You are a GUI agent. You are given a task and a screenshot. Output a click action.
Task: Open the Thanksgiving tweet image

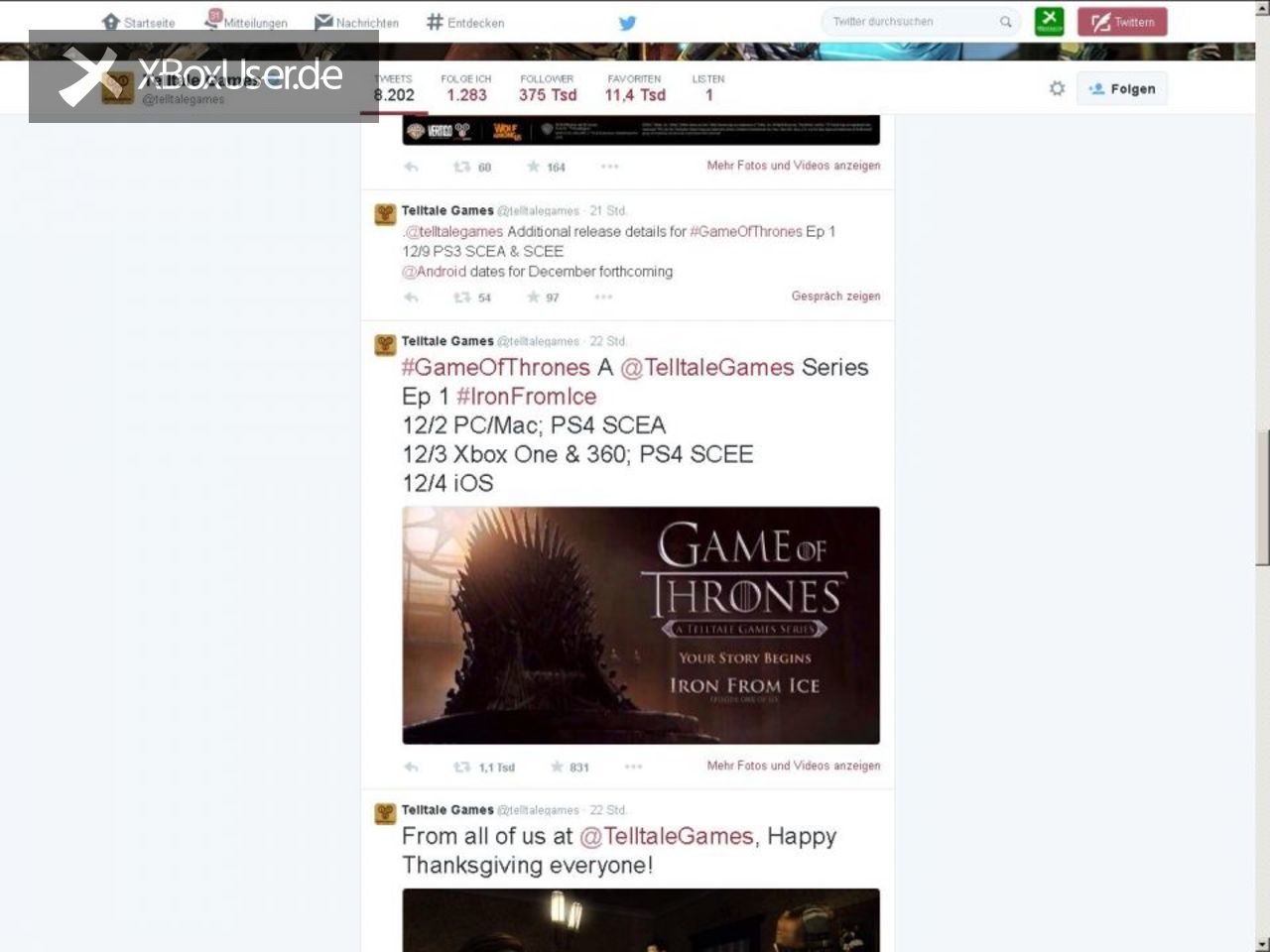641,920
